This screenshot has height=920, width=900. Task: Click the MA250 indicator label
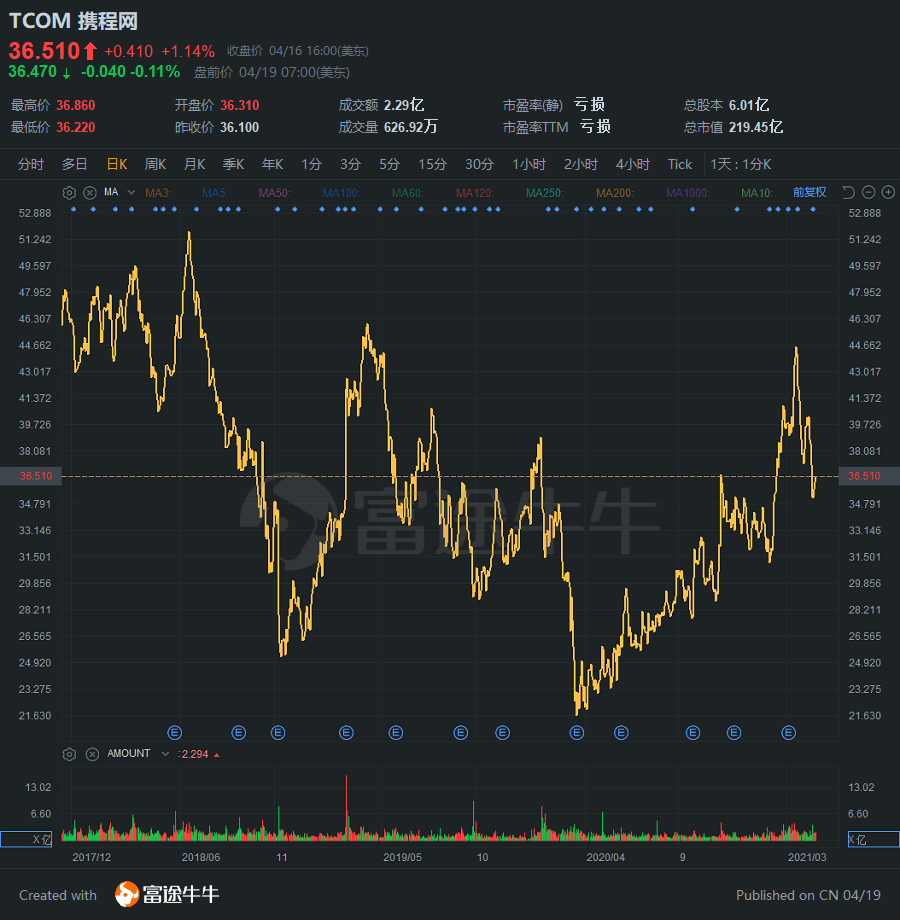click(544, 192)
